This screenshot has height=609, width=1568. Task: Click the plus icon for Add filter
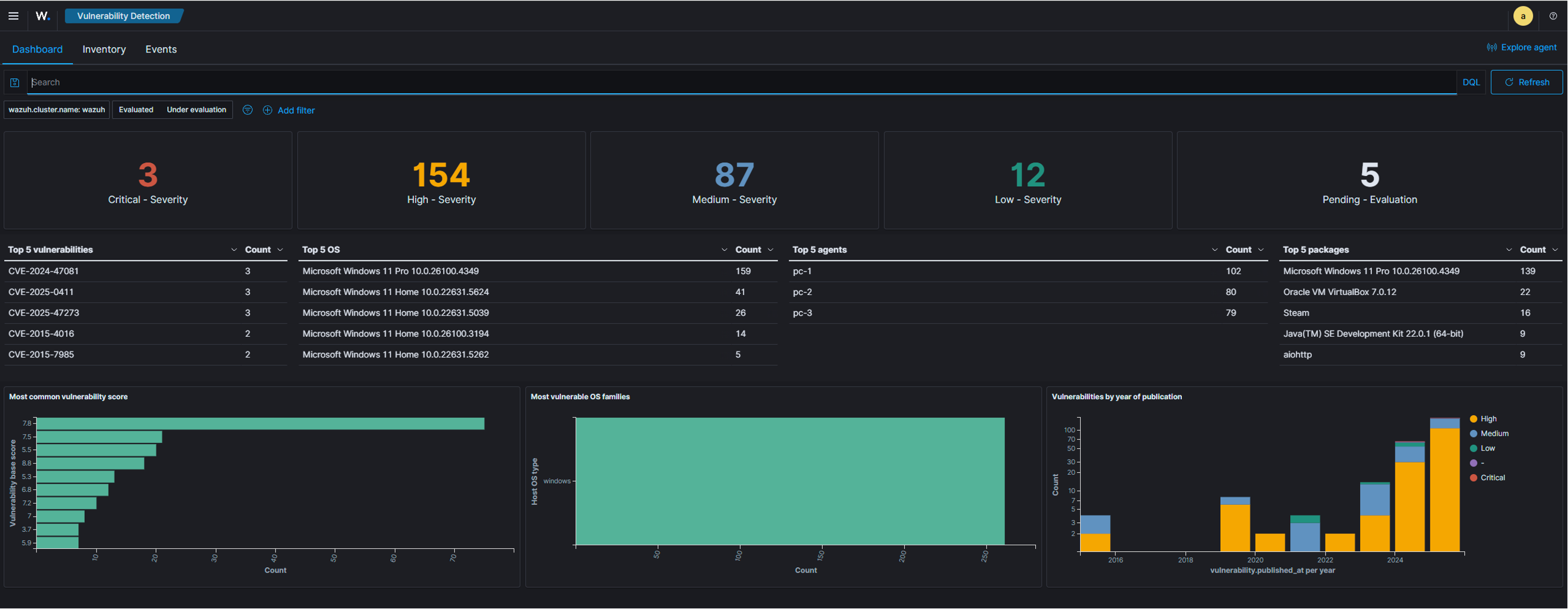[267, 110]
